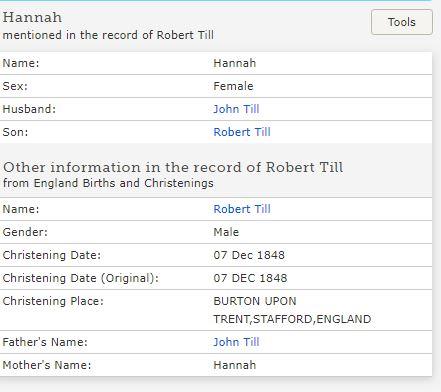Click 'mentioned in the record of Robert Till'

tap(108, 35)
